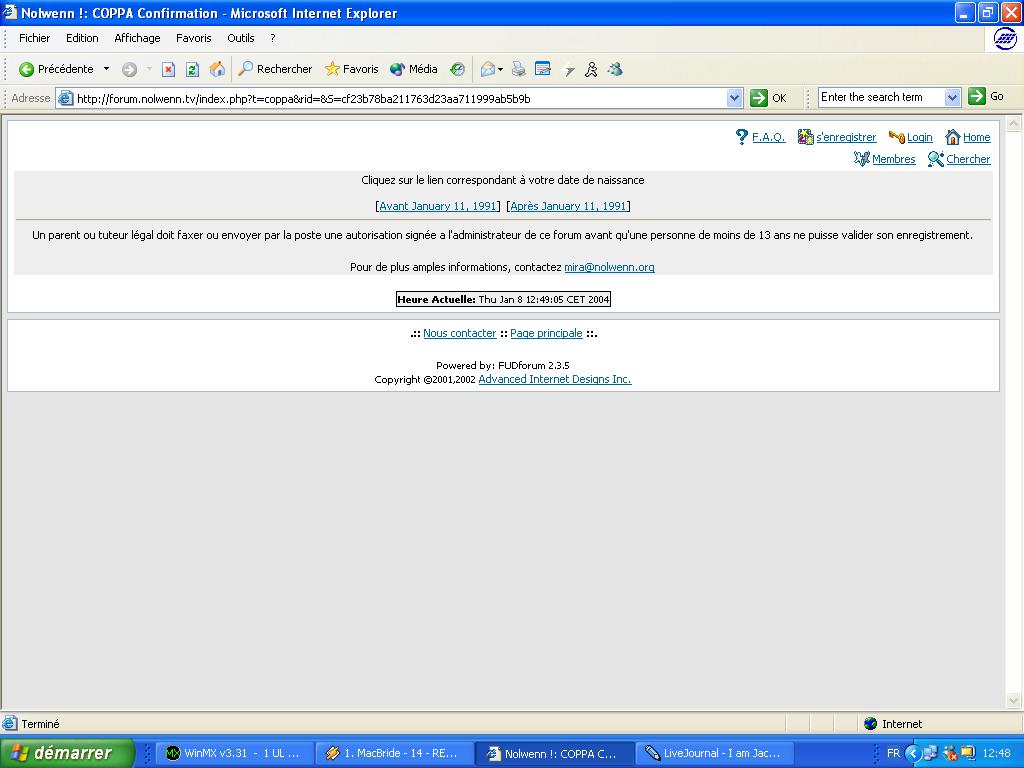Image resolution: width=1024 pixels, height=768 pixels.
Task: Click the s'enregistrer link
Action: tap(845, 137)
